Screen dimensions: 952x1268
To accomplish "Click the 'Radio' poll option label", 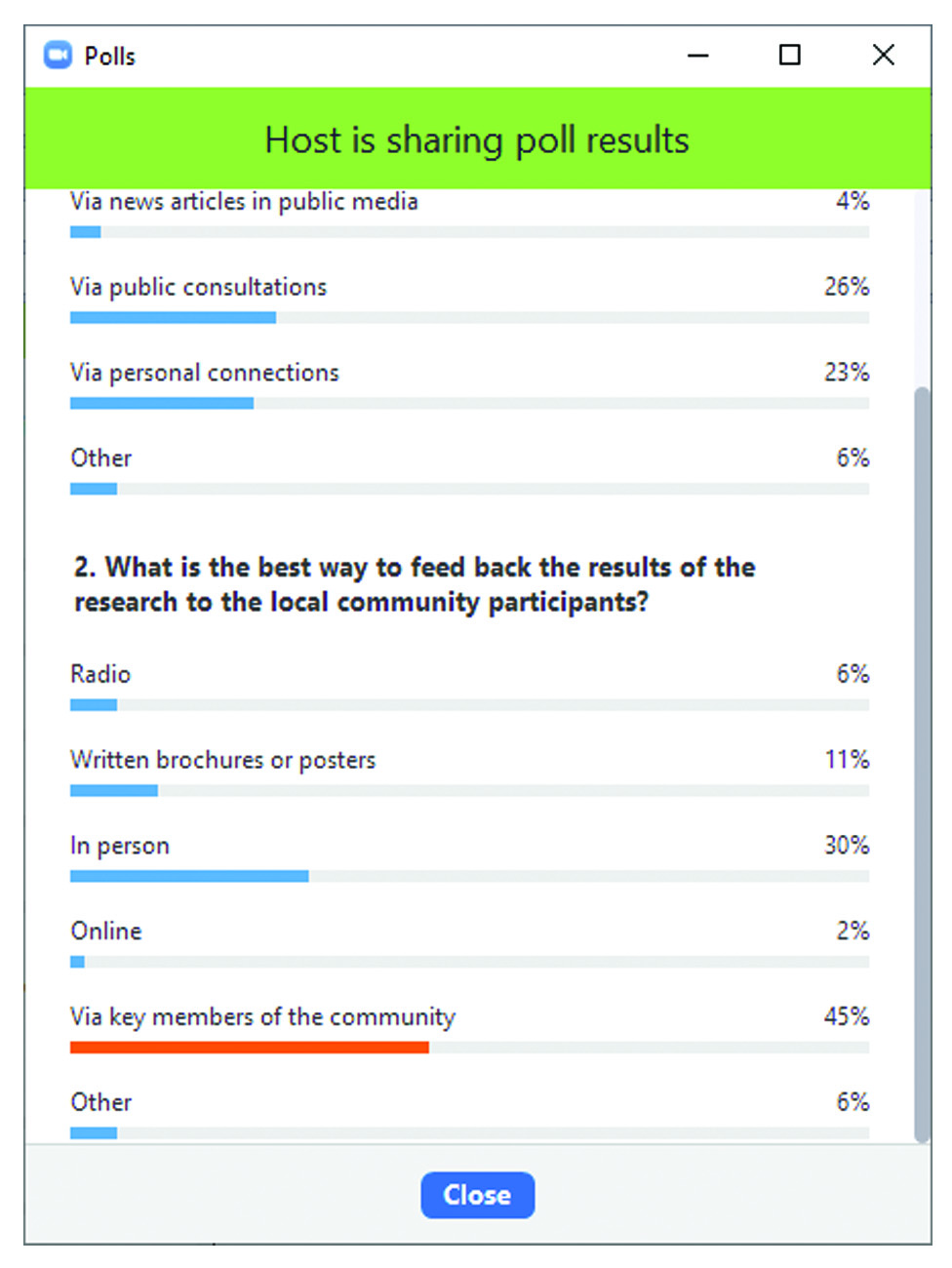I will [x=100, y=674].
